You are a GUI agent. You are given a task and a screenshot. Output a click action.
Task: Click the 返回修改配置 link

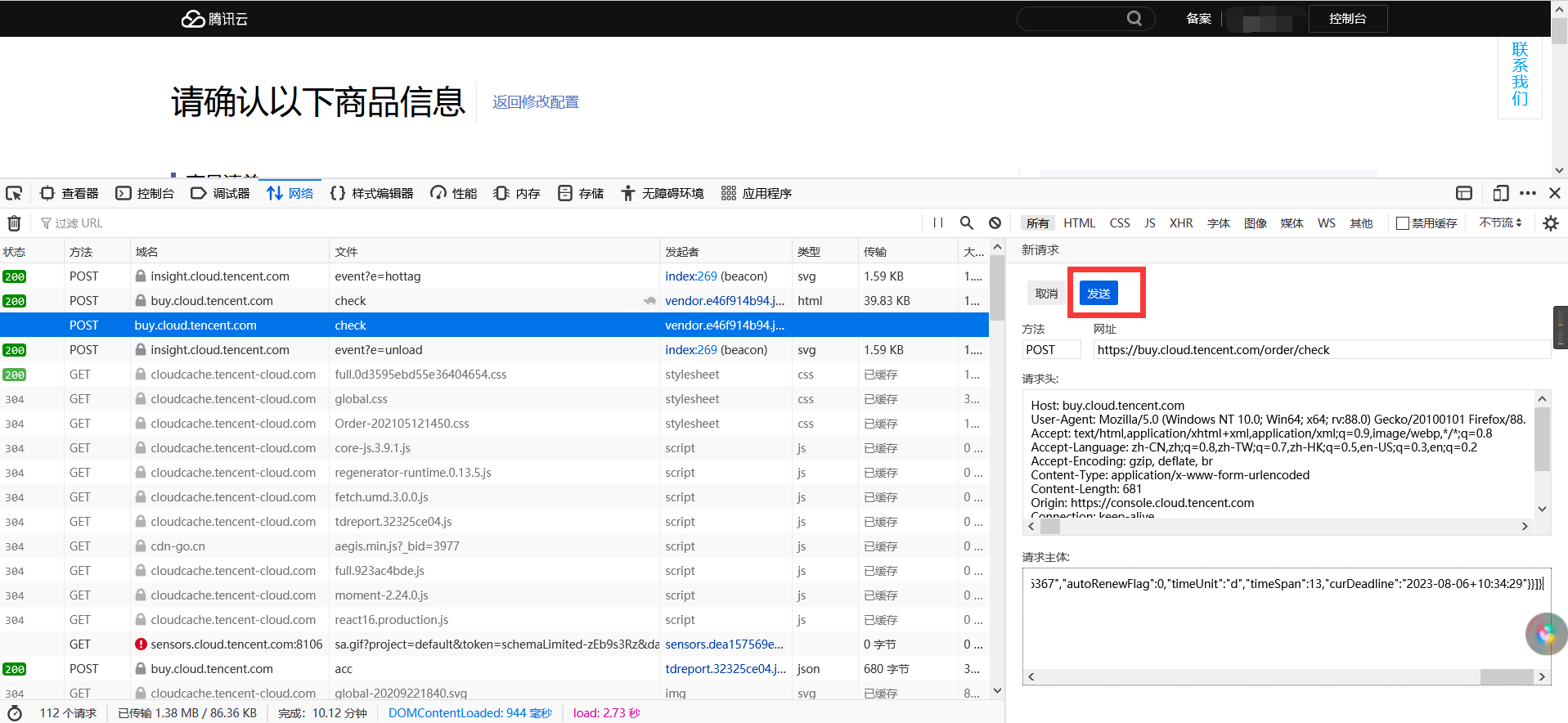(536, 102)
